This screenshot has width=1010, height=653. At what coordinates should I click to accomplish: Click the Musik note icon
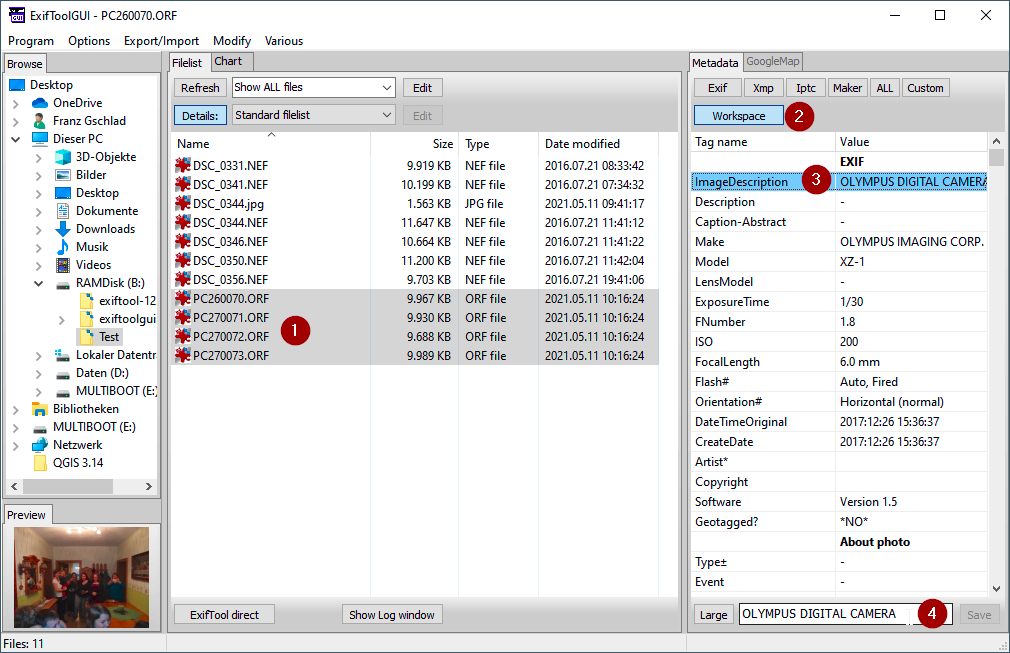click(x=63, y=247)
